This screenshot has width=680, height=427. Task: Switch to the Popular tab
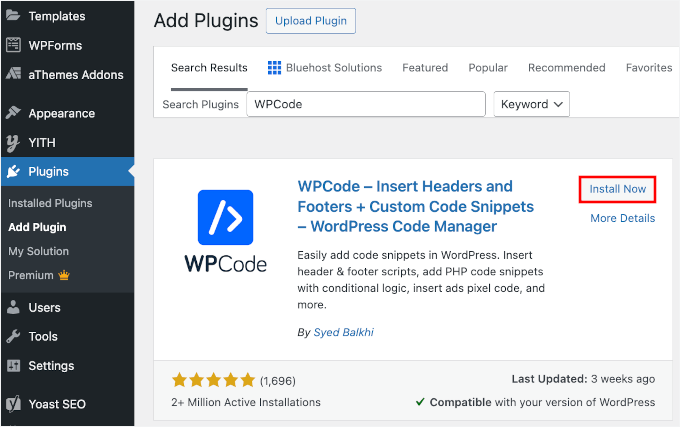coord(488,68)
